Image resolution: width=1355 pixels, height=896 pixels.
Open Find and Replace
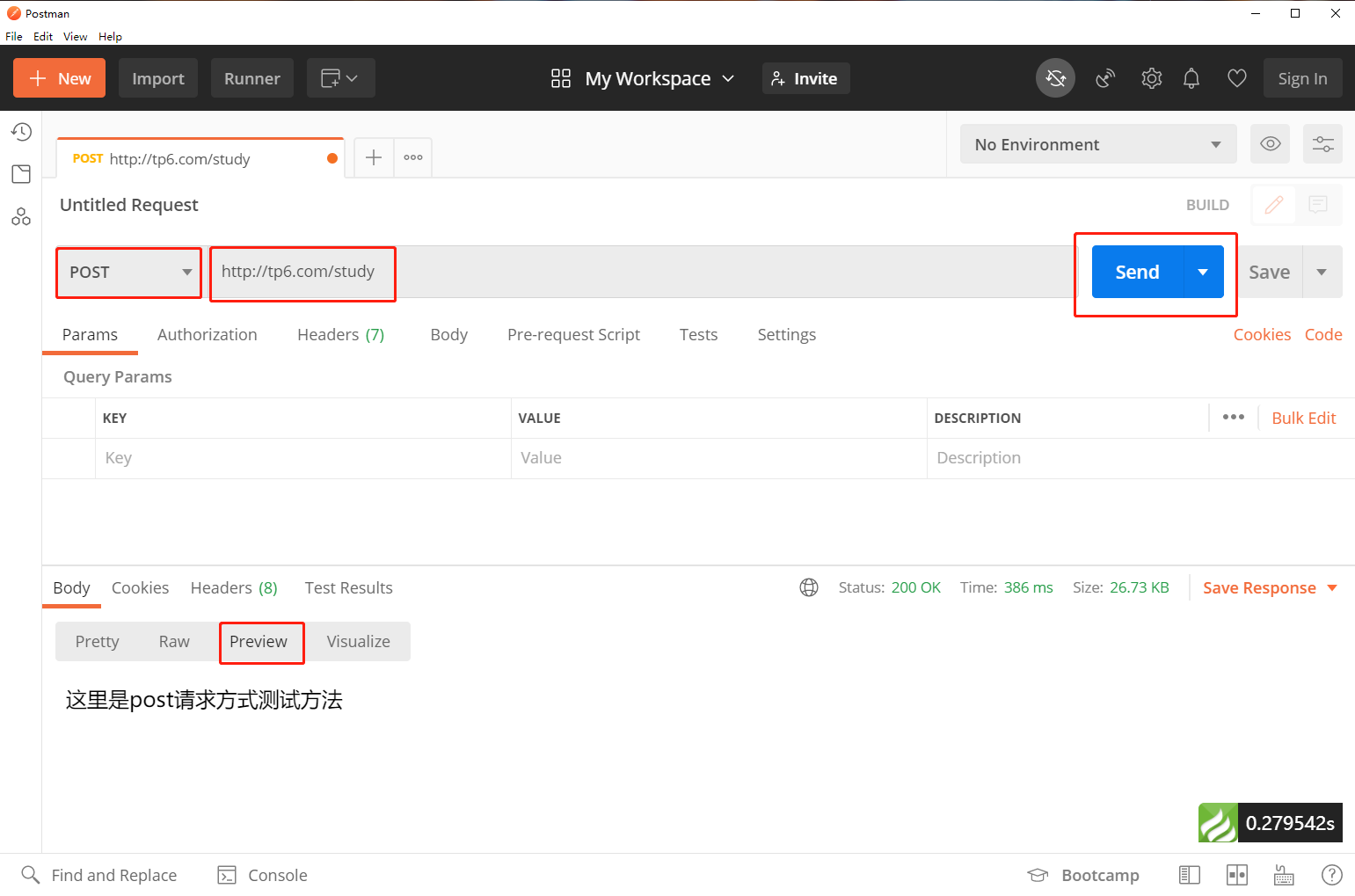point(98,875)
